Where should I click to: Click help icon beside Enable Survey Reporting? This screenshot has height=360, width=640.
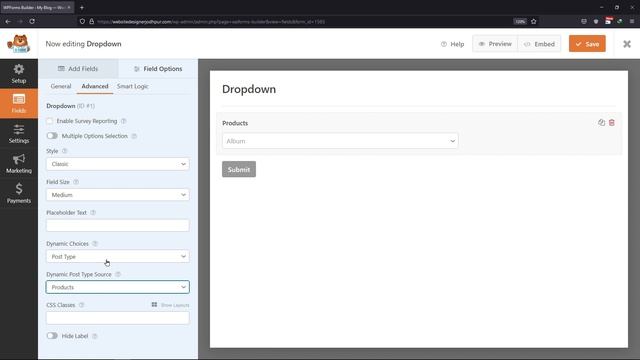[124, 121]
